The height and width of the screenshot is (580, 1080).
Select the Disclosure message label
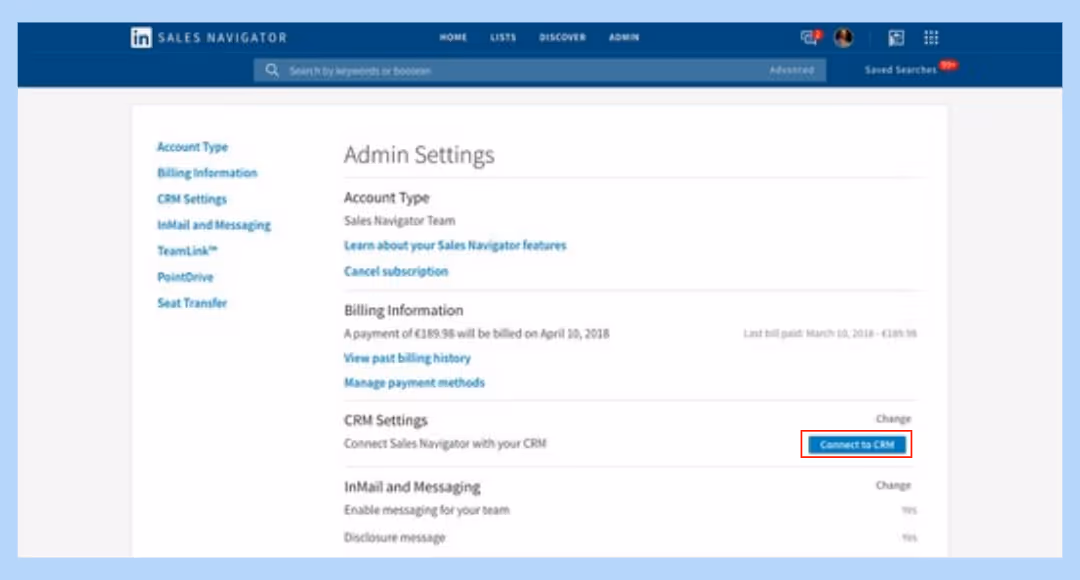[394, 537]
